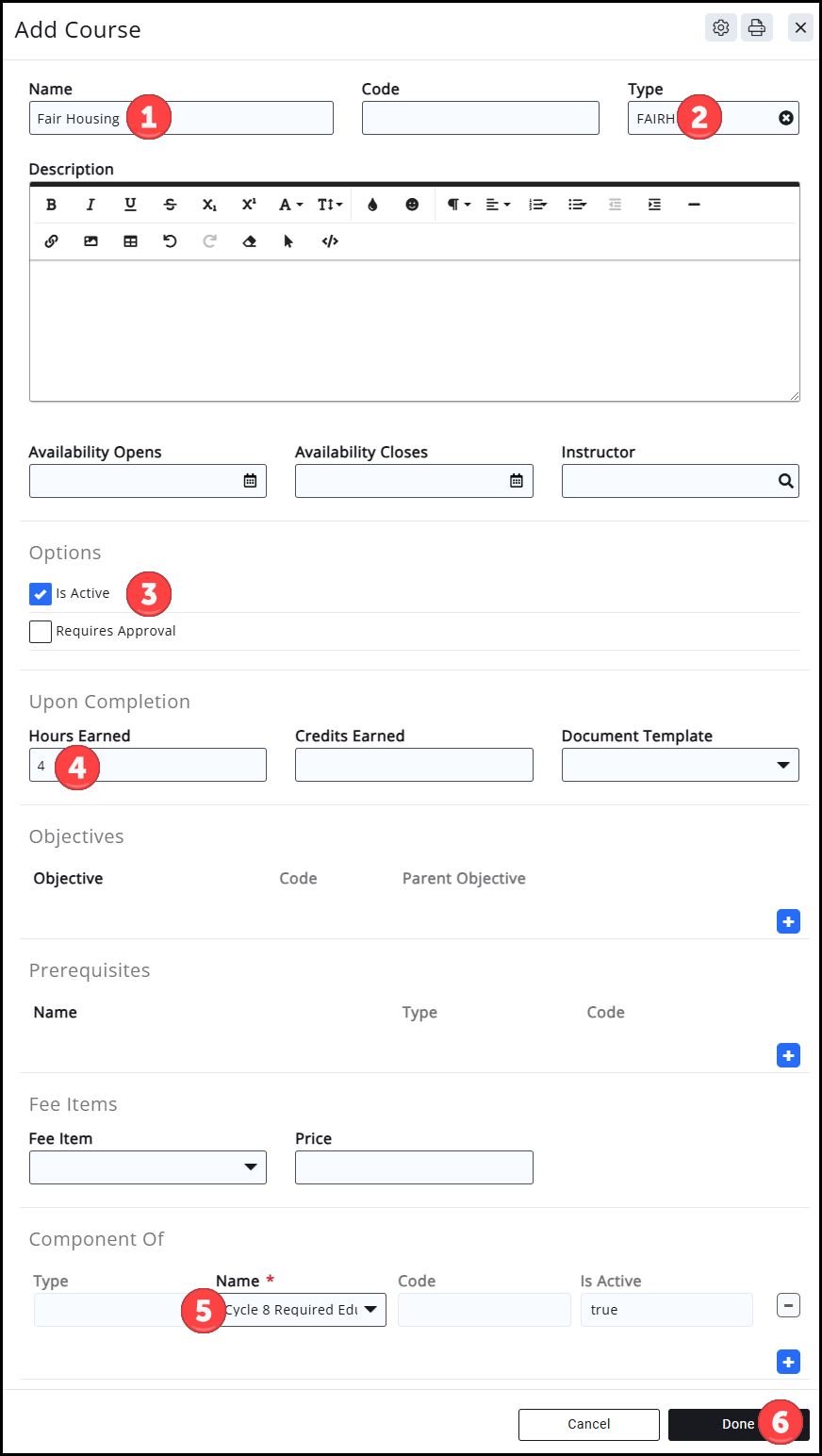Image resolution: width=822 pixels, height=1456 pixels.
Task: Expand the Fee Item dropdown
Action: tap(148, 1167)
